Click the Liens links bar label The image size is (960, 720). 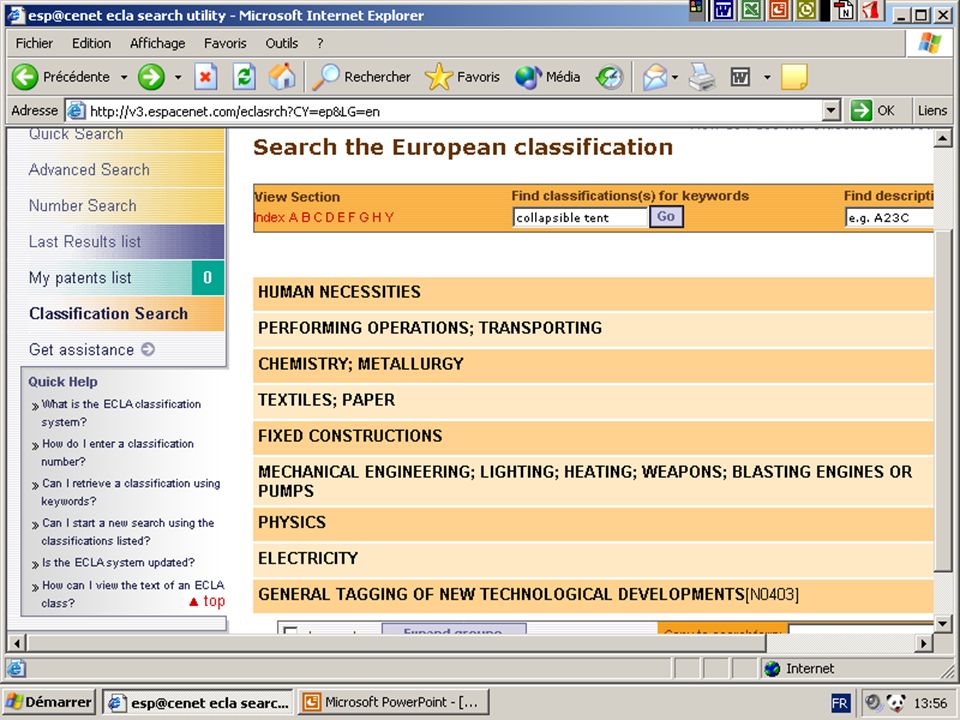click(932, 111)
